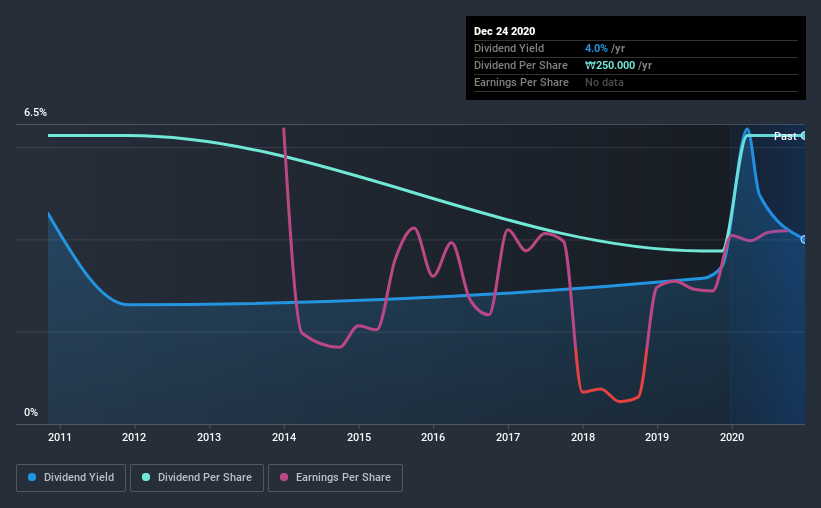Click the Dividend Per Share endpoint marker near Past
The height and width of the screenshot is (508, 821).
(x=803, y=136)
